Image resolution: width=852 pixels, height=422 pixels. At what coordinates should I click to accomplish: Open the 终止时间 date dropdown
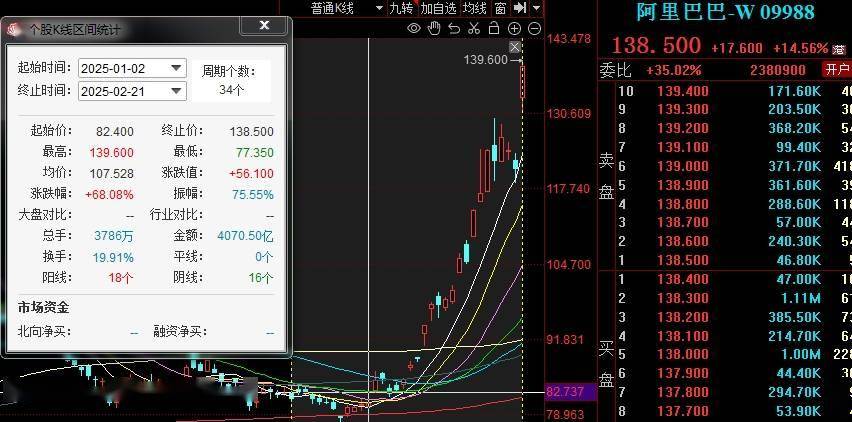point(176,91)
